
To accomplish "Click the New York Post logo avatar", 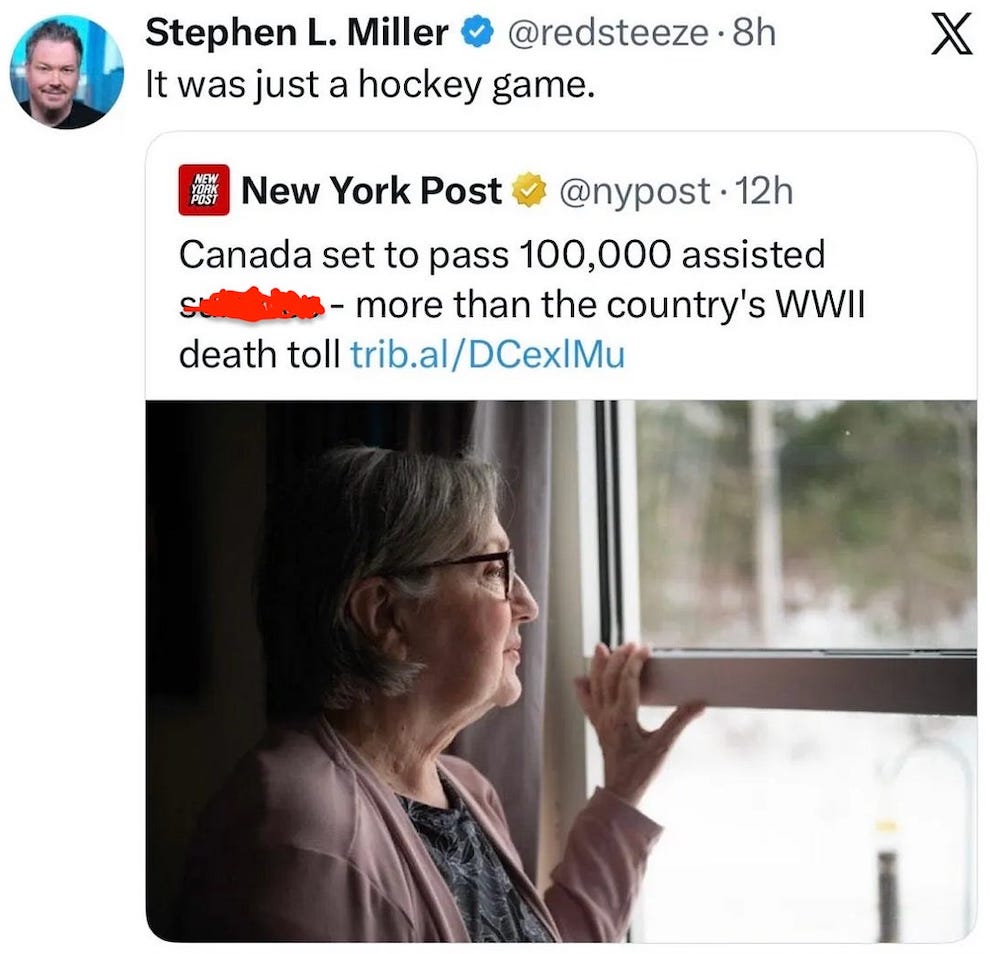I will [x=204, y=190].
